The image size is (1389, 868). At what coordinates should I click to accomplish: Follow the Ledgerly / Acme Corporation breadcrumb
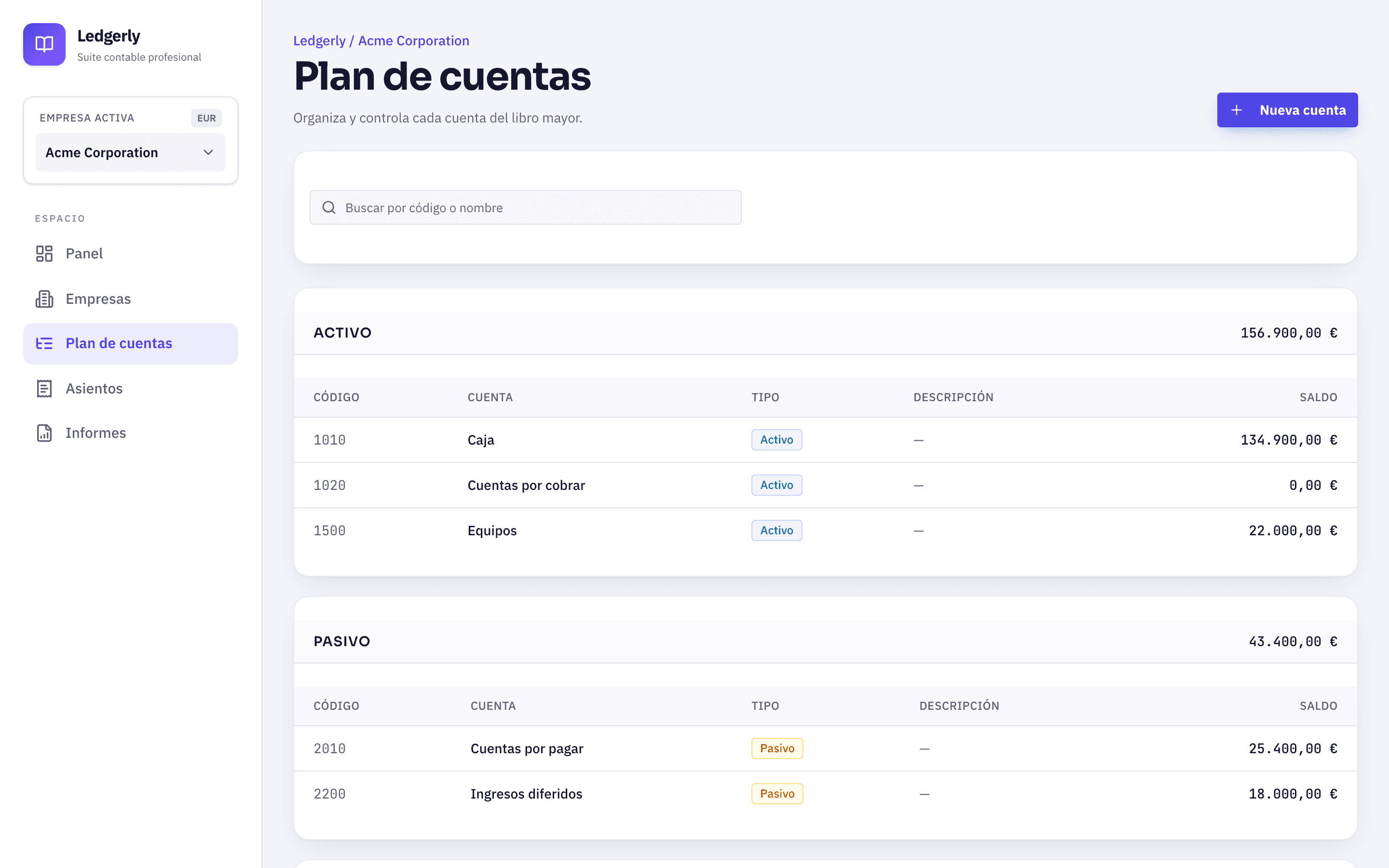coord(381,41)
